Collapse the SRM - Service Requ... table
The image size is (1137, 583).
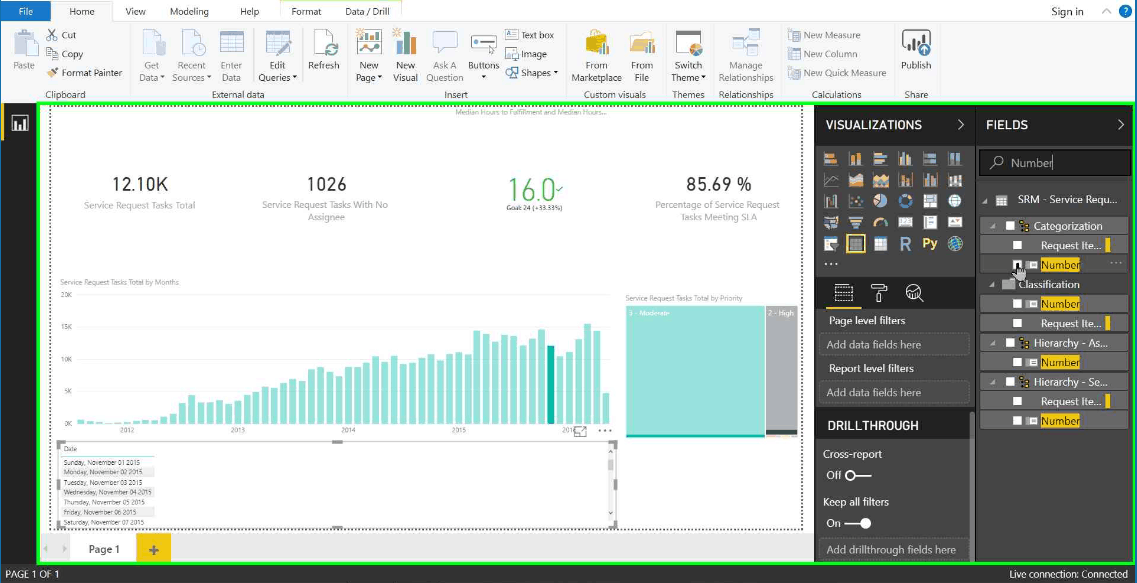click(x=986, y=200)
